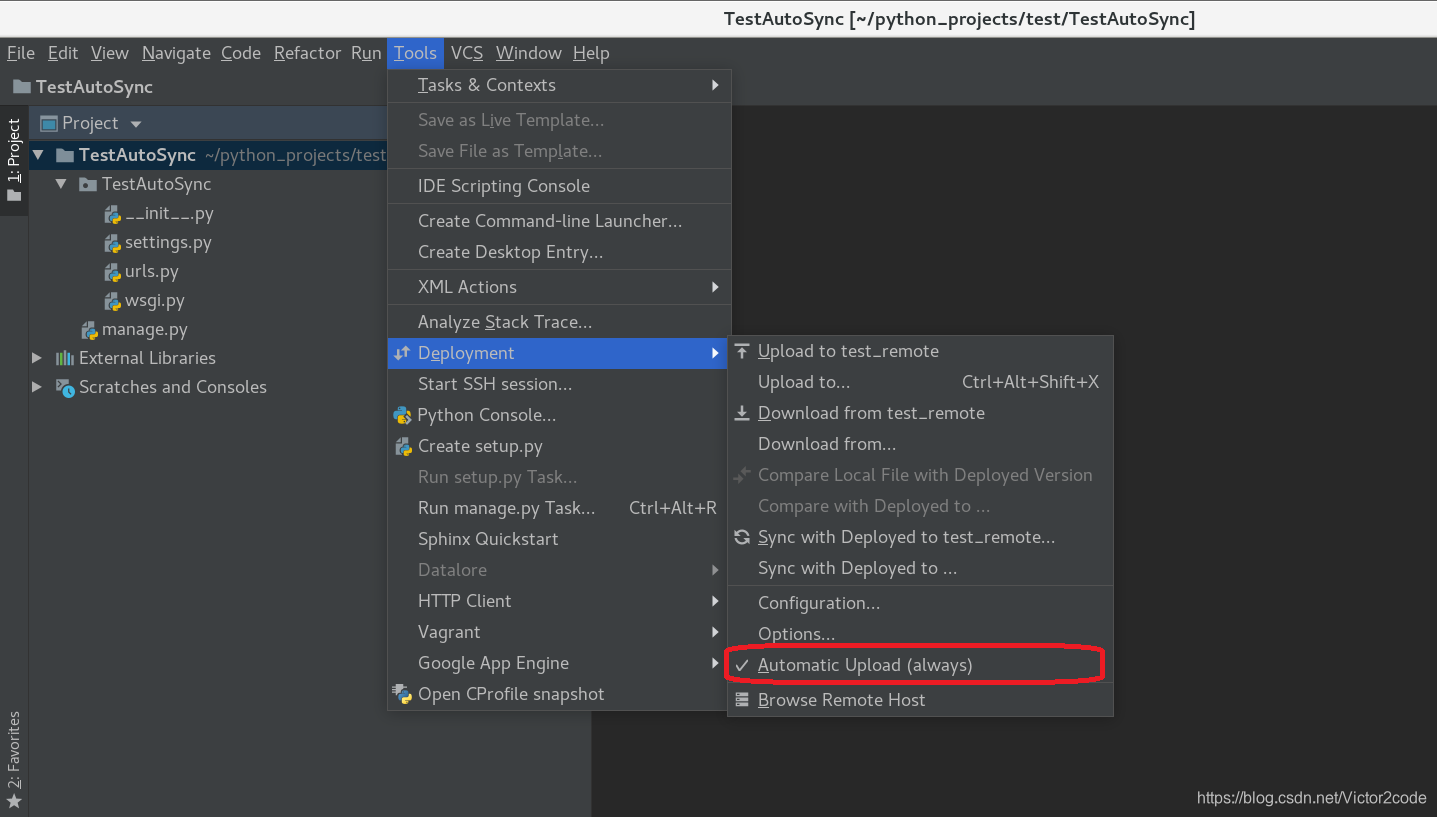Click the Download from test_remote arrow icon
Image resolution: width=1437 pixels, height=817 pixels.
point(742,413)
